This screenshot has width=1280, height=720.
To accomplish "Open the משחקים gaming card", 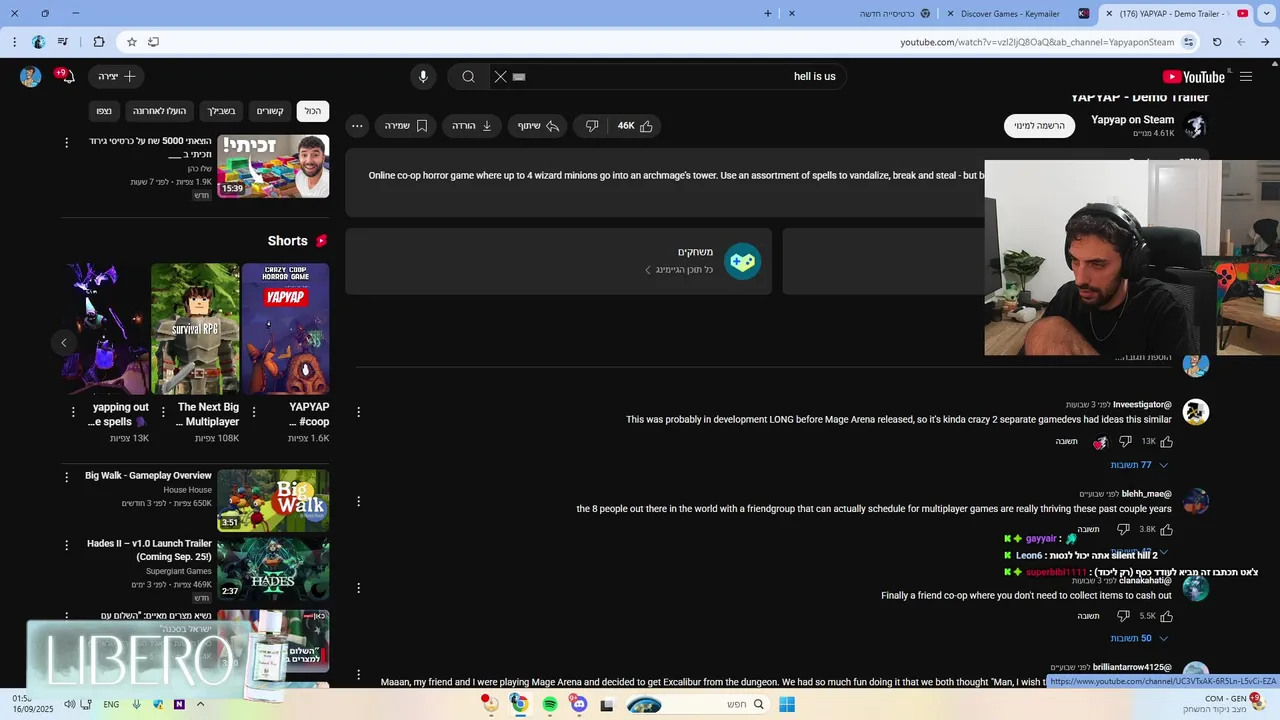I will click(x=559, y=261).
